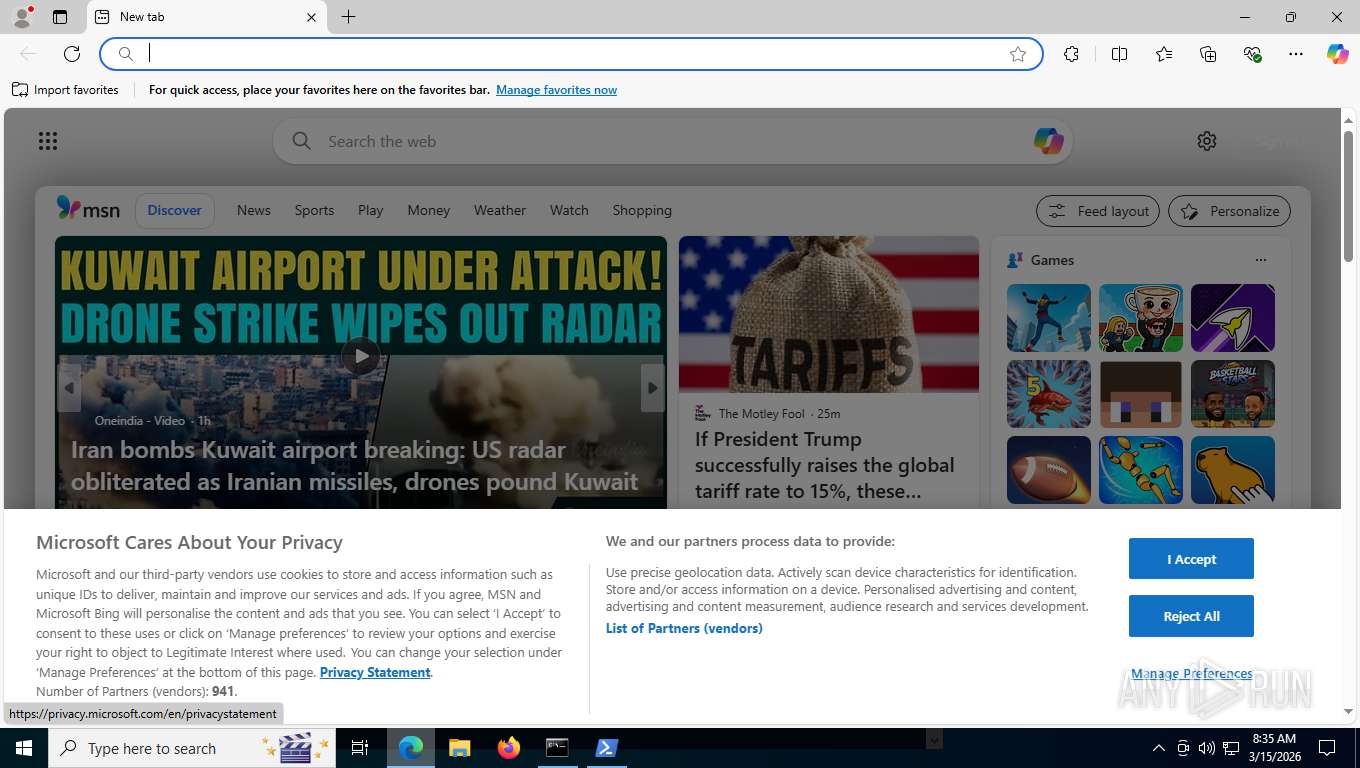Click the msn logo
This screenshot has width=1360, height=768.
88,209
